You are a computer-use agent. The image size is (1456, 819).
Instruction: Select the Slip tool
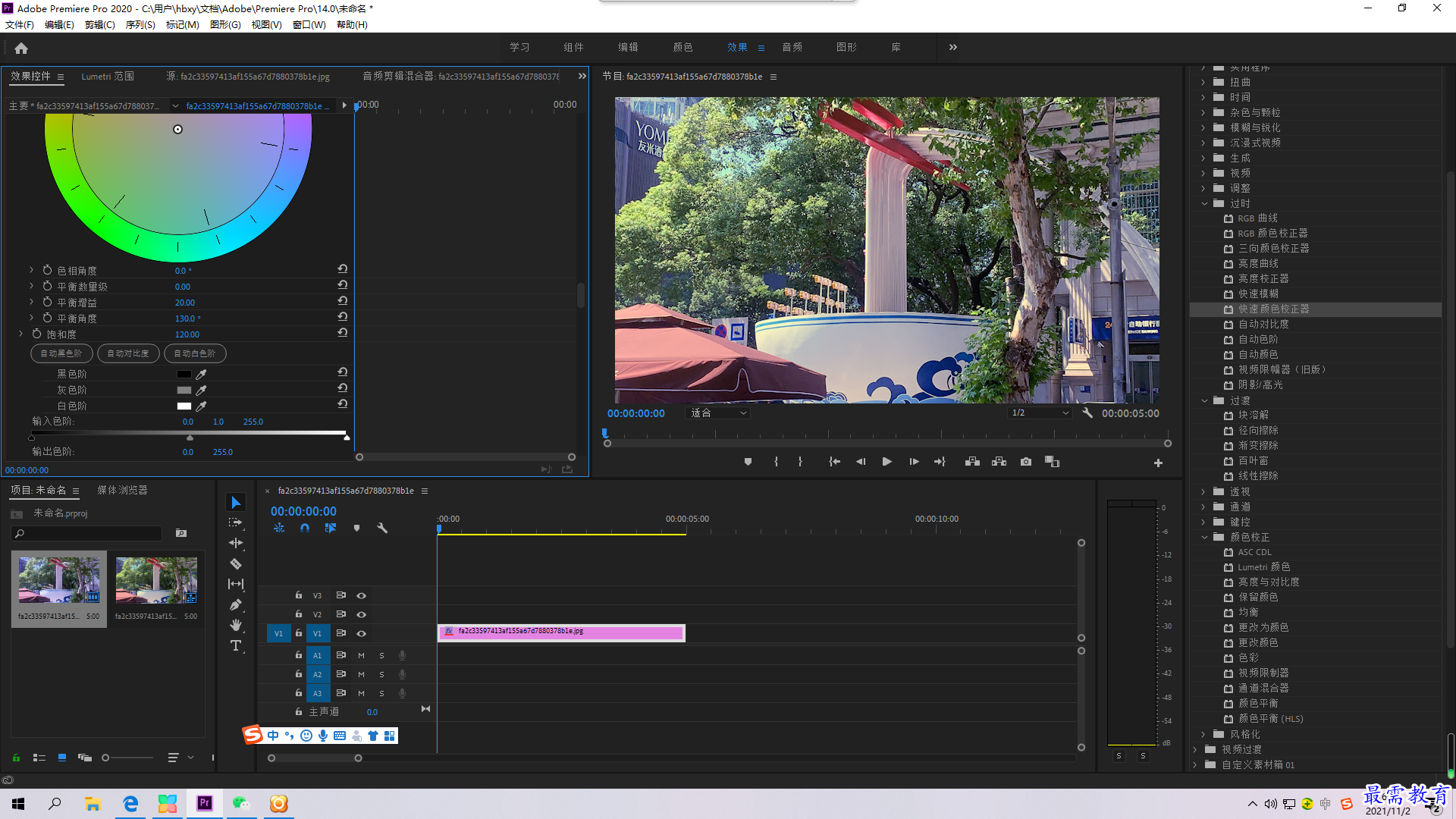click(236, 584)
